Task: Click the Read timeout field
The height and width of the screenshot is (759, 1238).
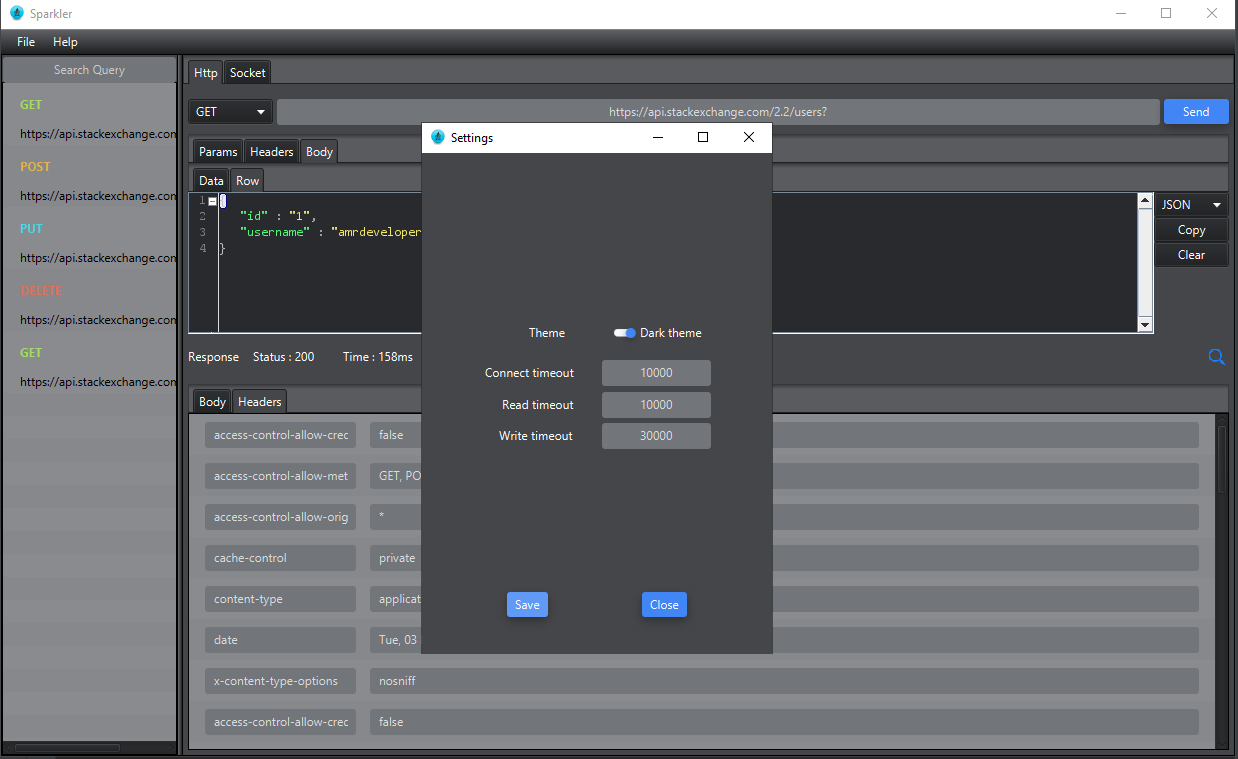Action: pyautogui.click(x=656, y=405)
